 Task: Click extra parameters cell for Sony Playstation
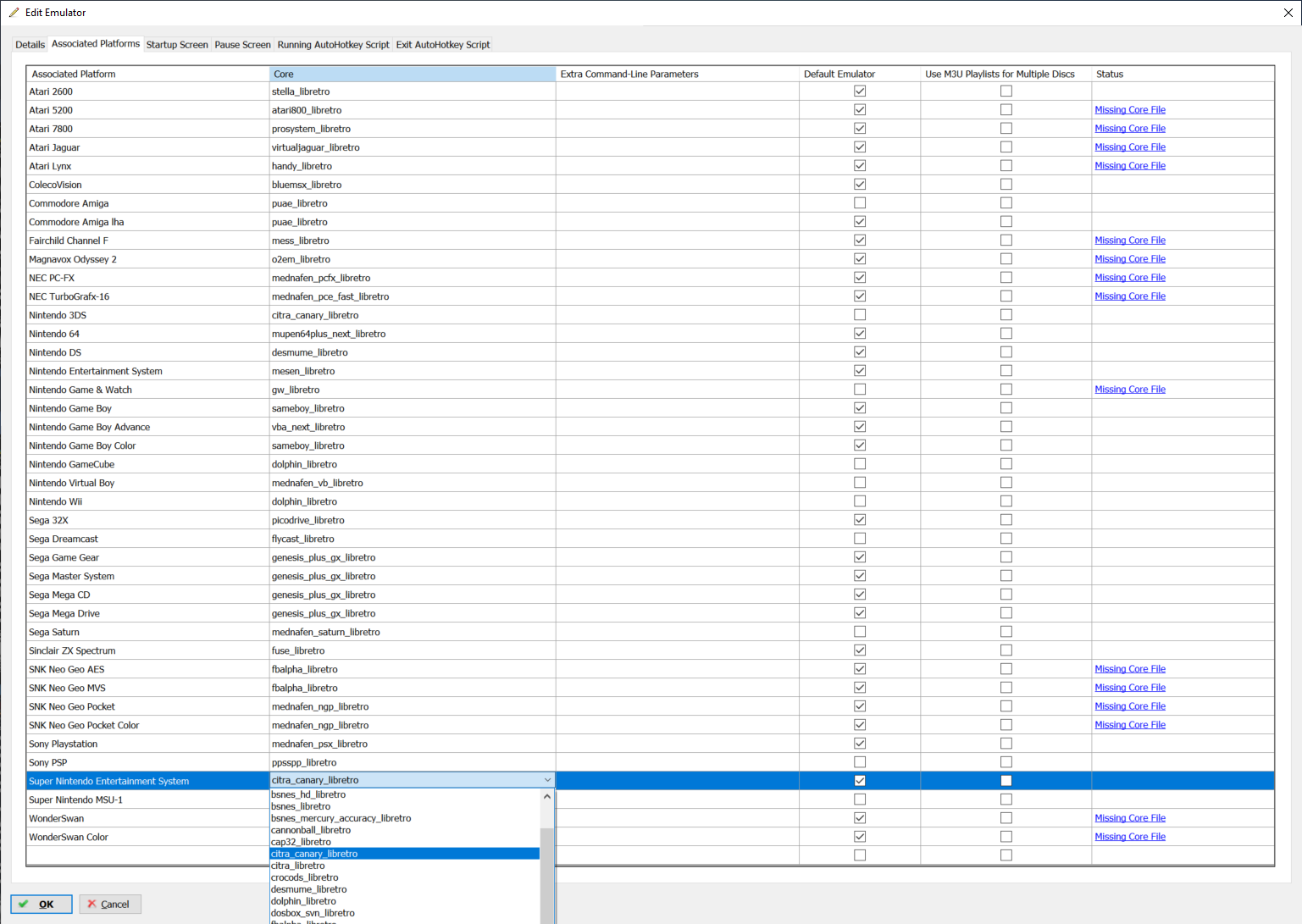(x=678, y=744)
